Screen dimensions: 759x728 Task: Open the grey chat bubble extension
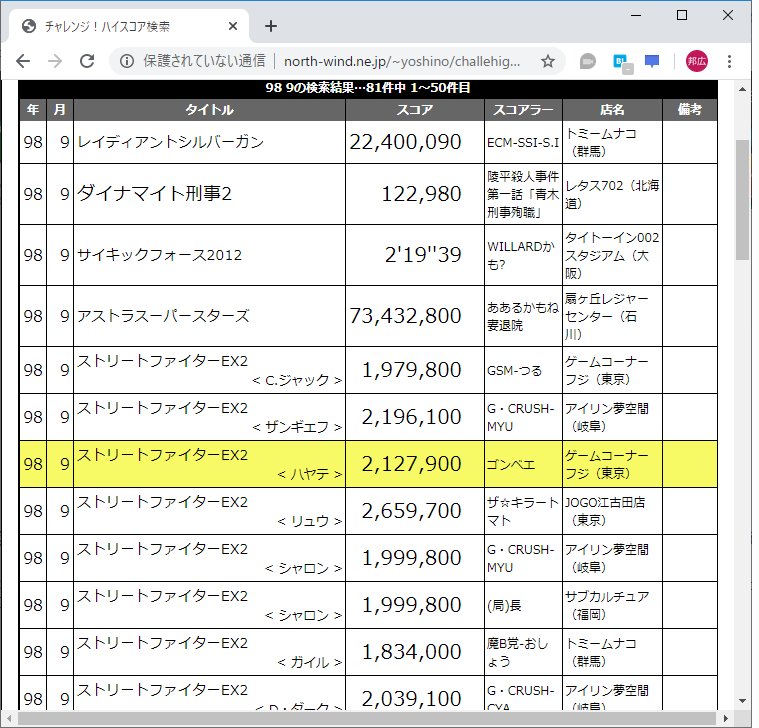(588, 61)
